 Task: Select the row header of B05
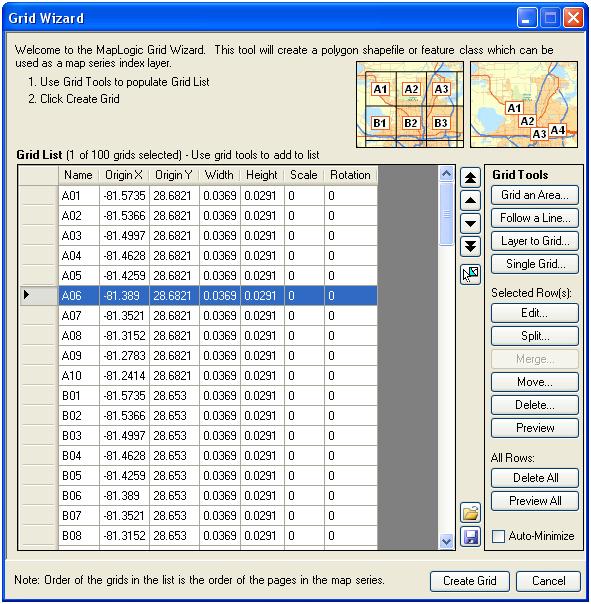click(39, 476)
